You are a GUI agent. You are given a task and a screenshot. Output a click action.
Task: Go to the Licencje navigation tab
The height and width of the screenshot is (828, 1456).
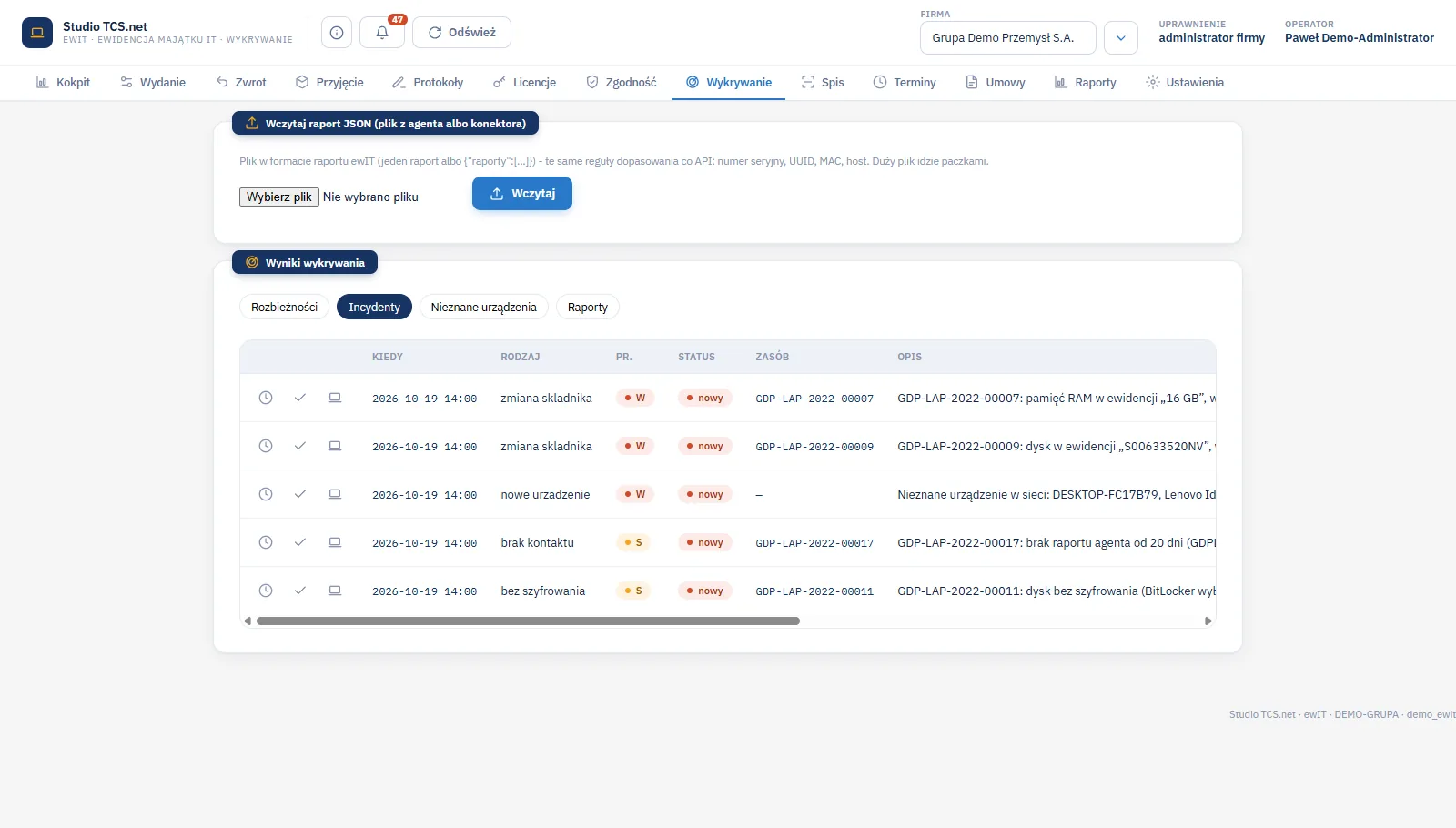pos(524,82)
